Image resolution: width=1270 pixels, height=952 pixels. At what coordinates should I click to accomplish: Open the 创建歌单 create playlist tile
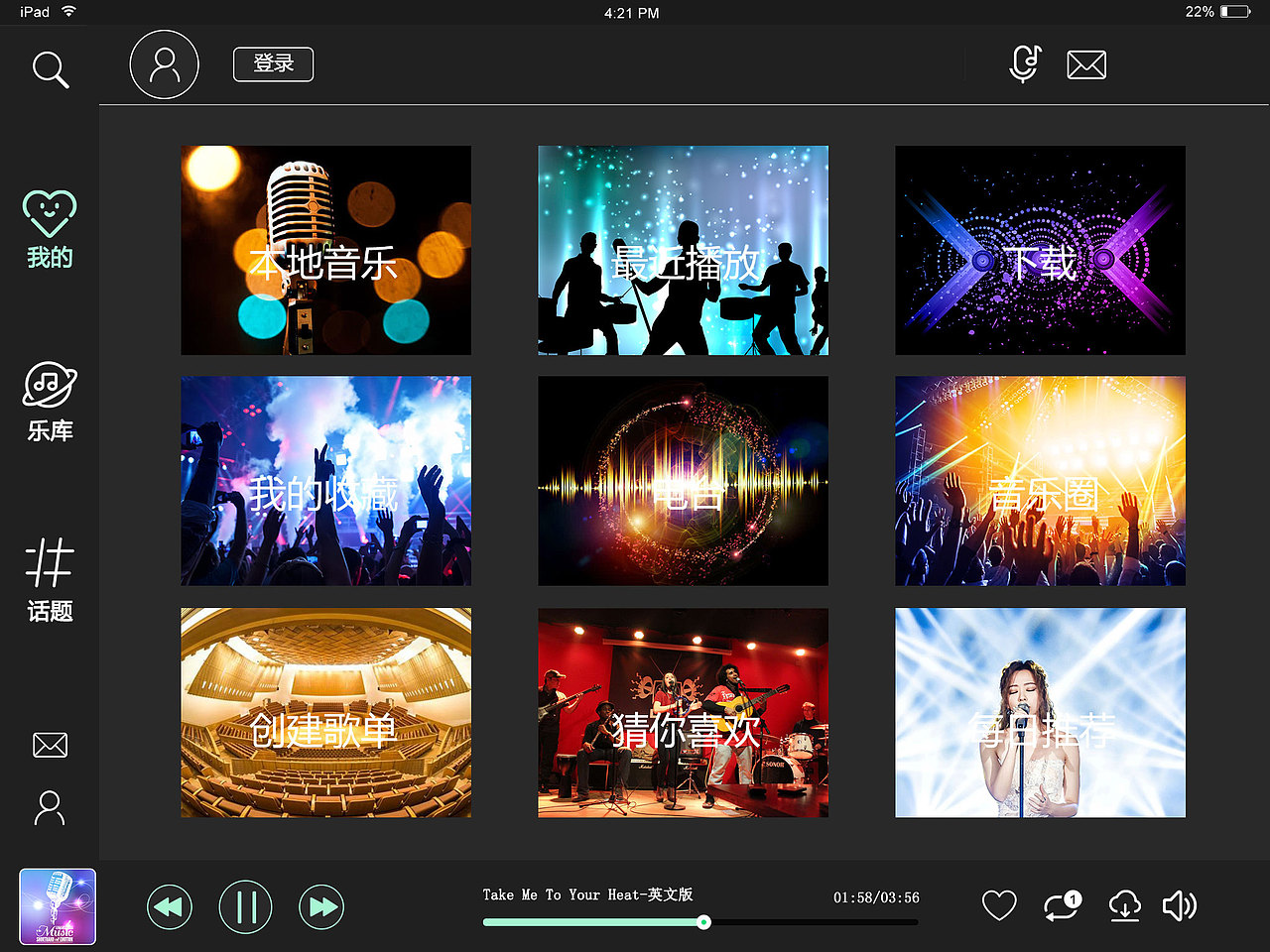325,713
